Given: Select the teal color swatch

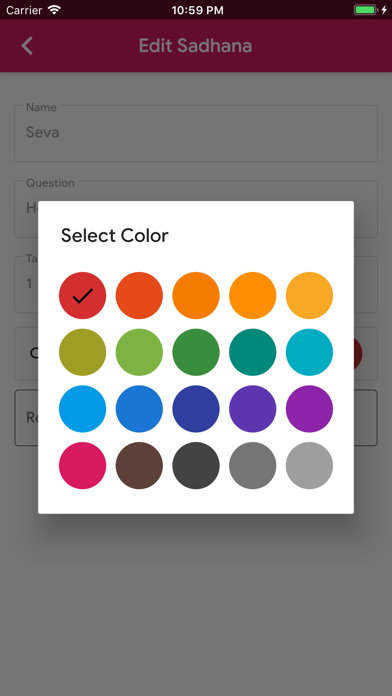Looking at the screenshot, I should click(253, 352).
